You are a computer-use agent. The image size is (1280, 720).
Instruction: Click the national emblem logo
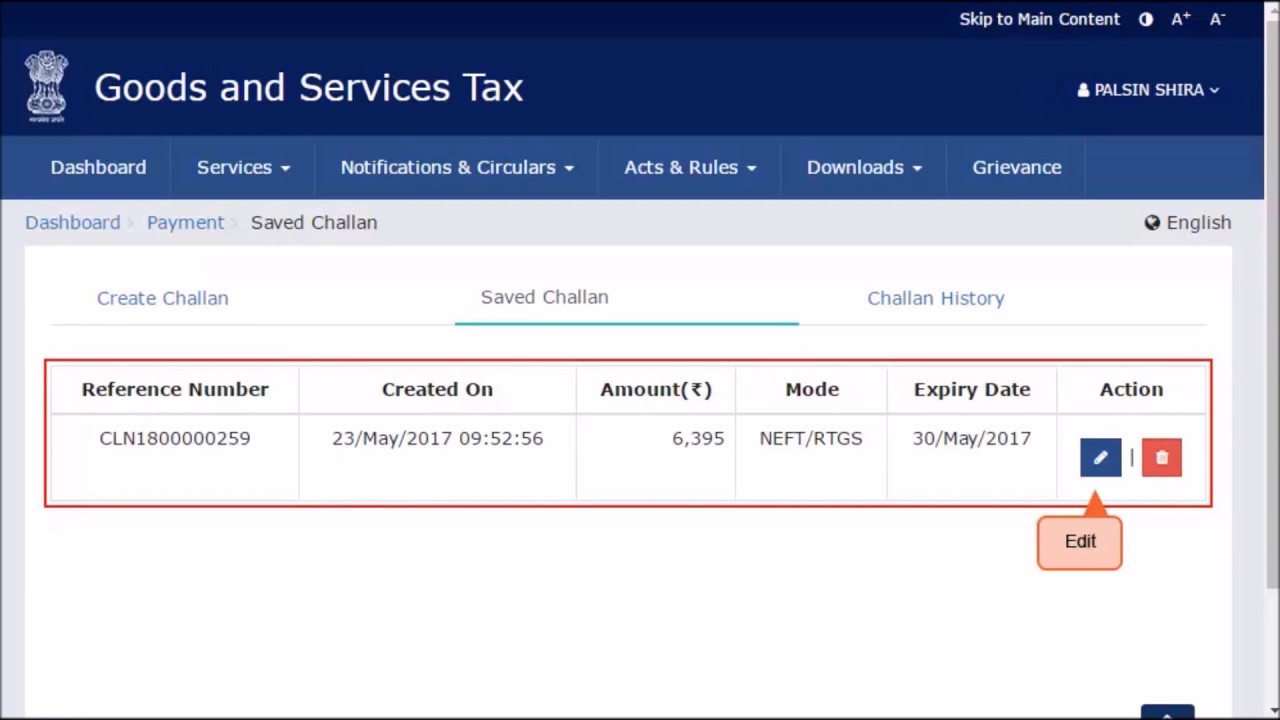[47, 87]
